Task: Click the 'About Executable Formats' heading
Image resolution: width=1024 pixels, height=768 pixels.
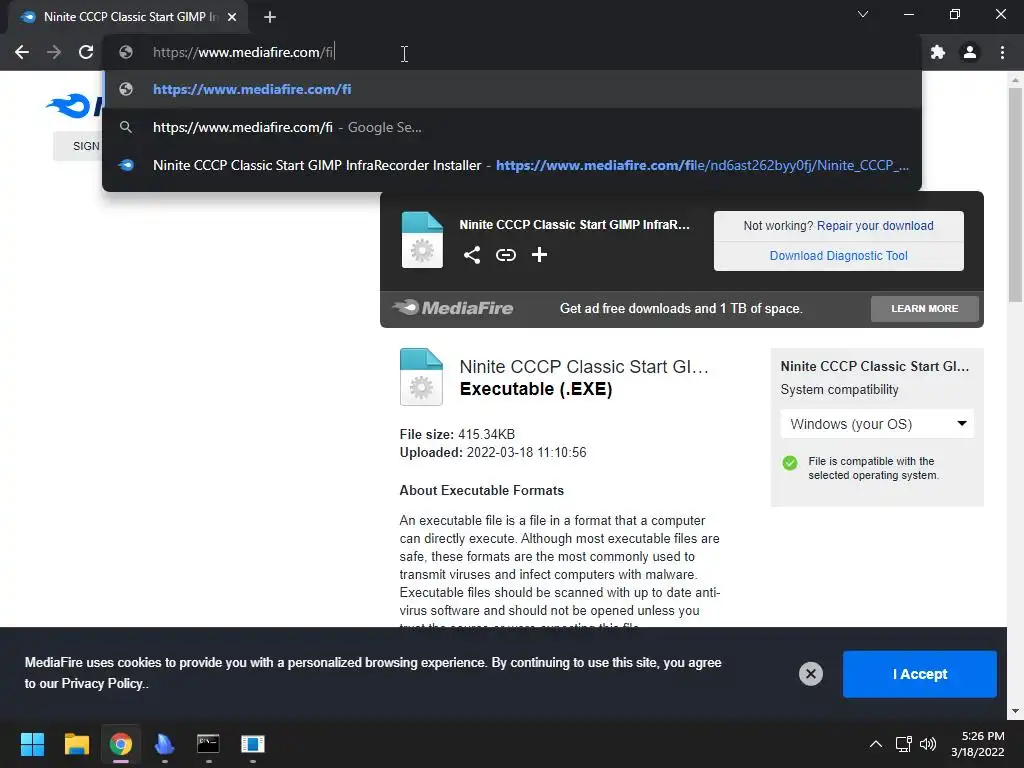Action: [x=481, y=490]
